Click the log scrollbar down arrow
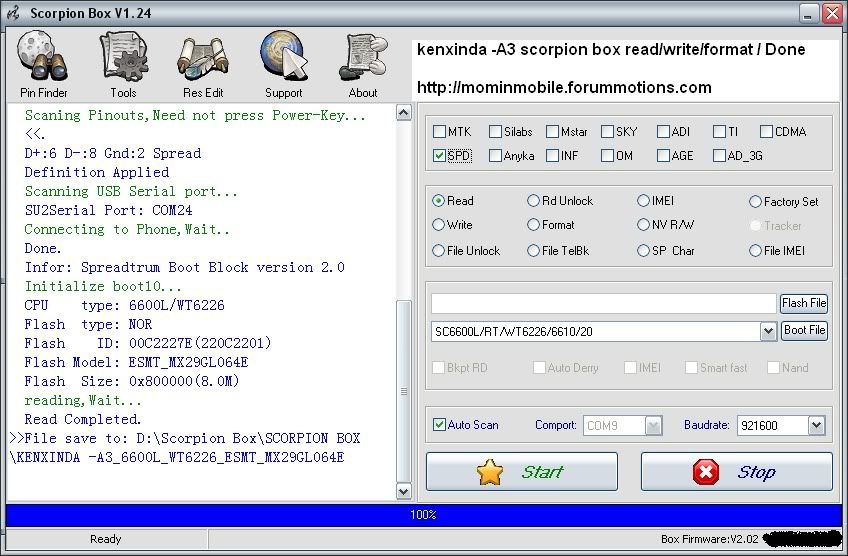This screenshot has width=848, height=556. (403, 491)
